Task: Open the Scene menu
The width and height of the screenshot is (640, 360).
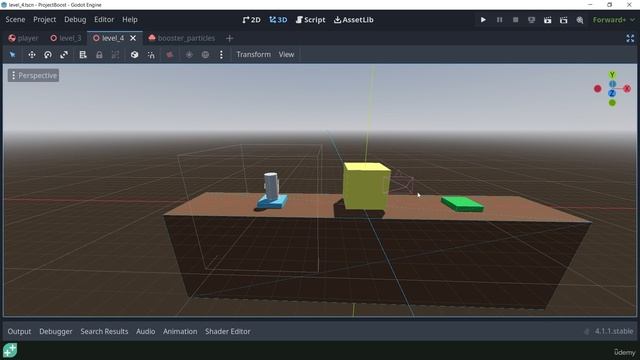Action: click(15, 20)
